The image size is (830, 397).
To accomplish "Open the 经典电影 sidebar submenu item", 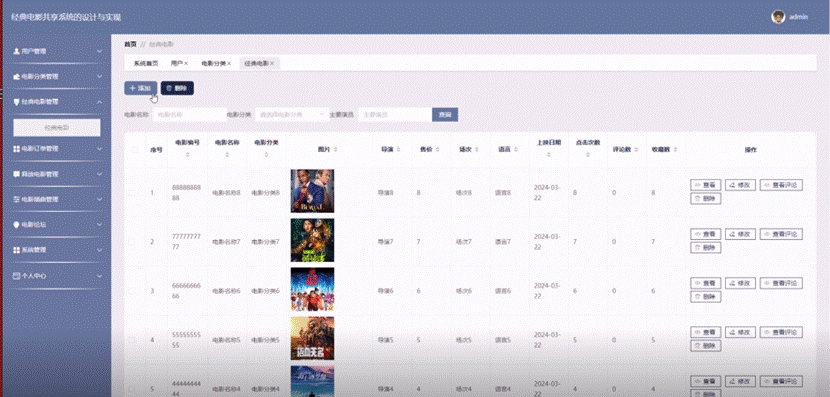I will coord(57,128).
